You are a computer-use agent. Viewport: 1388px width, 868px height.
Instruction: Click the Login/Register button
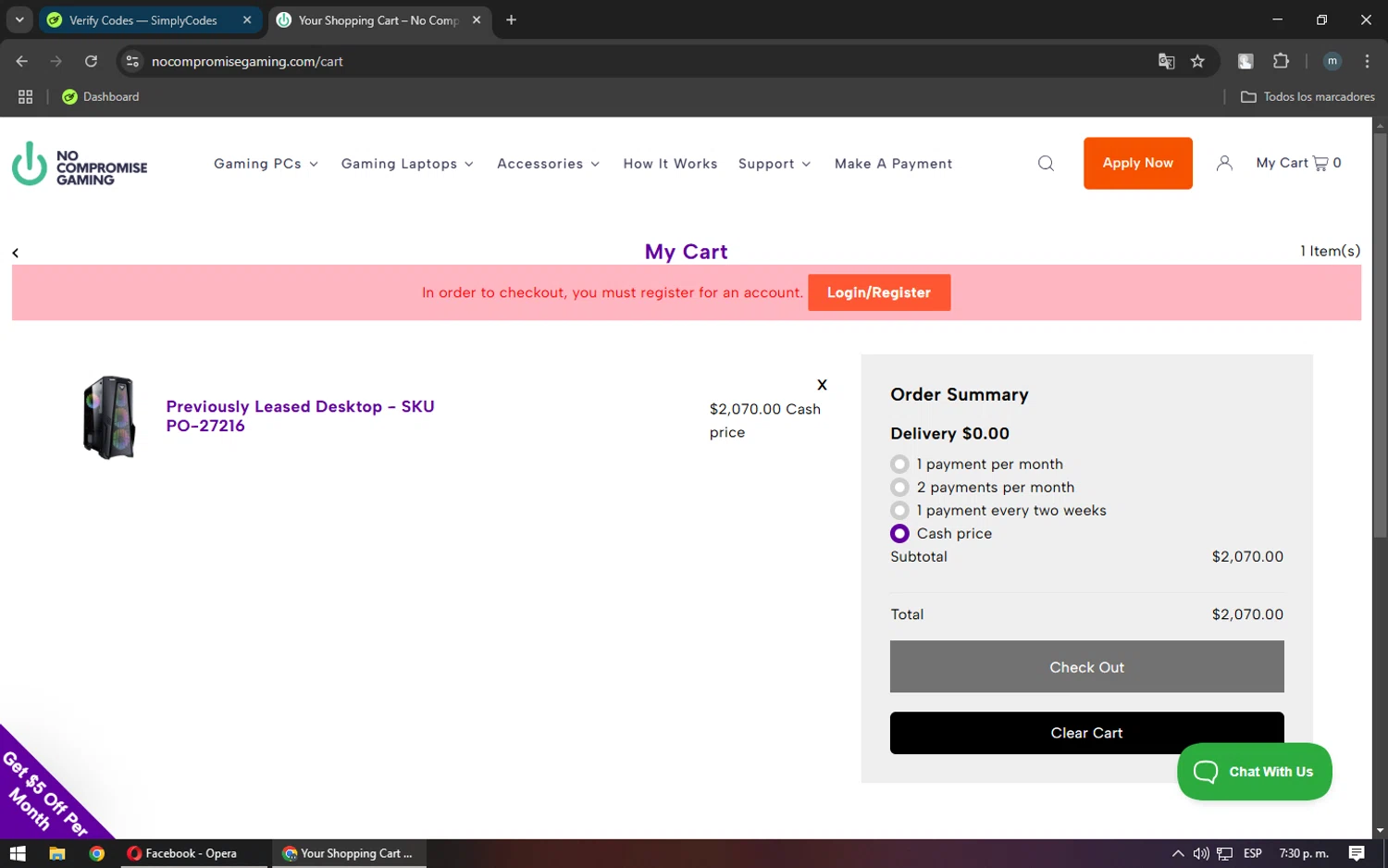pyautogui.click(x=879, y=292)
